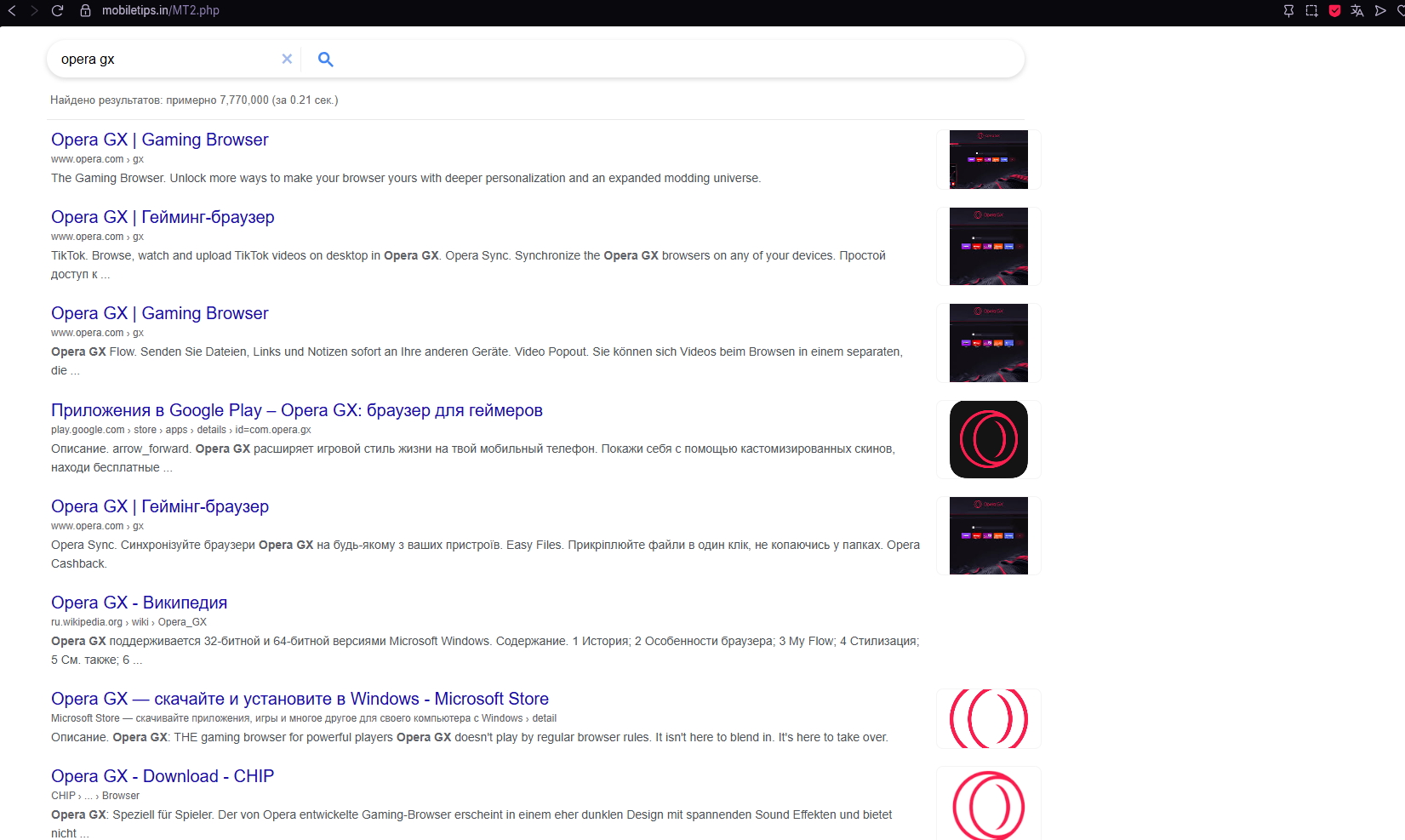The image size is (1405, 840).
Task: Click 'CHIP › ... › Browser' breadcrumb text
Action: 95,796
